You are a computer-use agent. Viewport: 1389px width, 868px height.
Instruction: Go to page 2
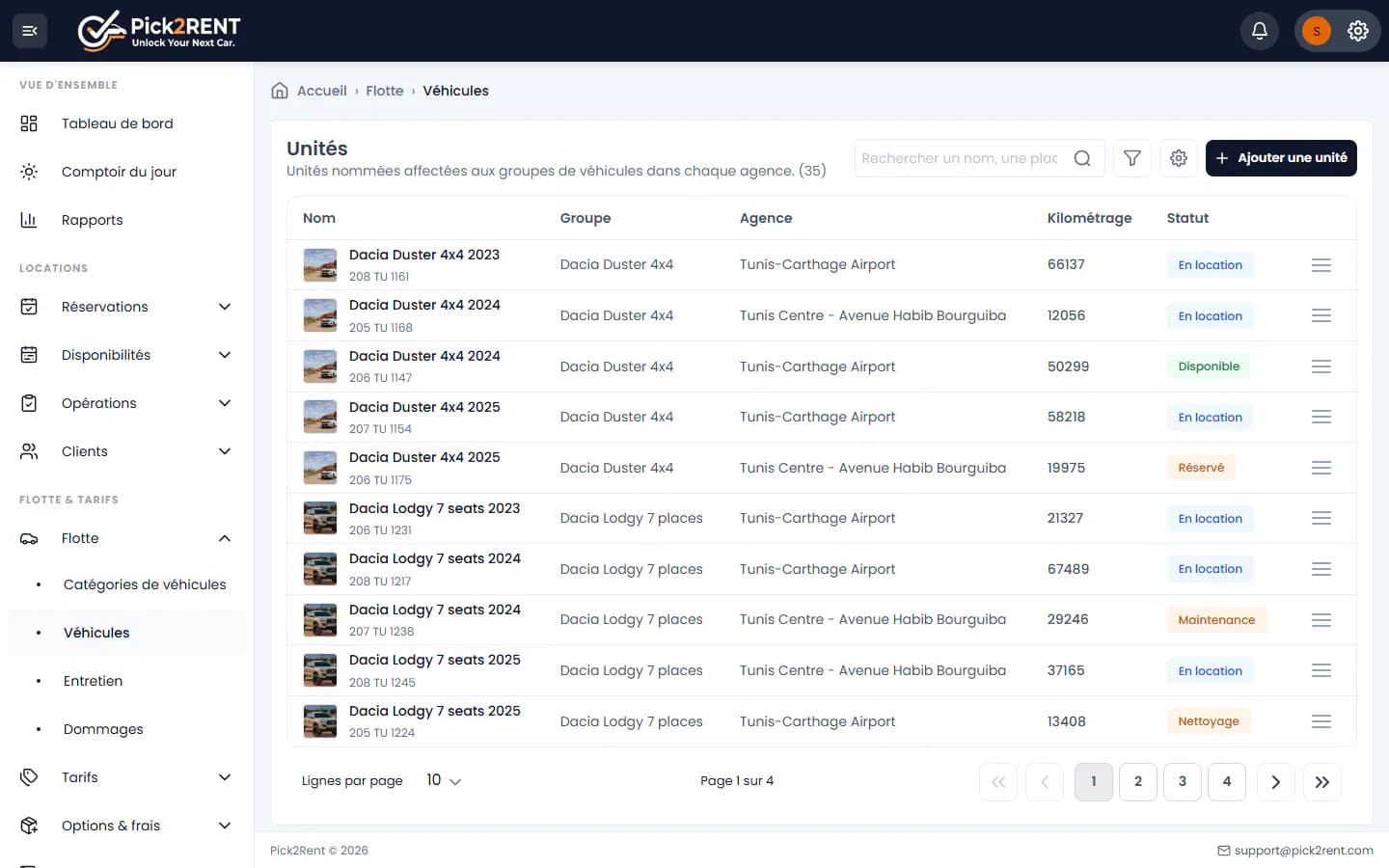pyautogui.click(x=1138, y=782)
